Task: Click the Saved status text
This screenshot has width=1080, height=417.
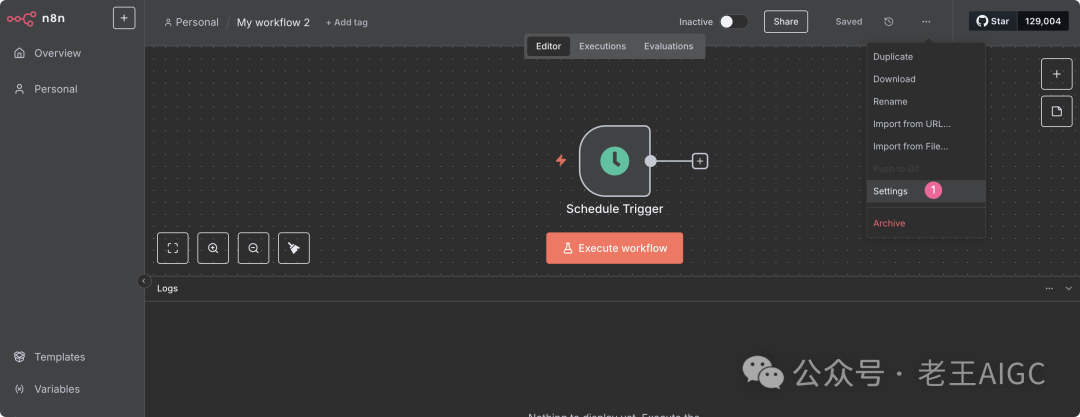Action: 849,22
